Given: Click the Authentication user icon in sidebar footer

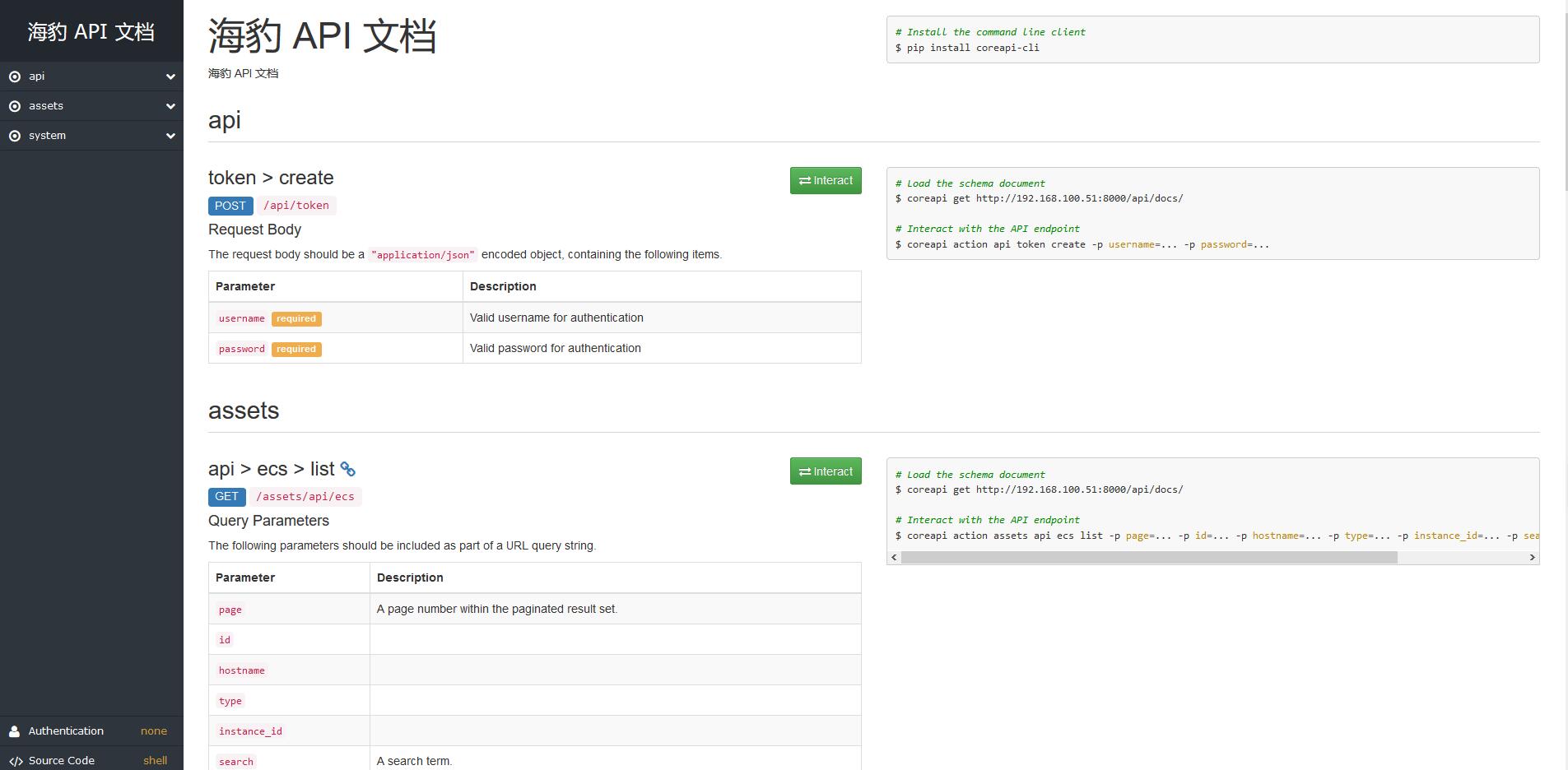Looking at the screenshot, I should pyautogui.click(x=14, y=731).
